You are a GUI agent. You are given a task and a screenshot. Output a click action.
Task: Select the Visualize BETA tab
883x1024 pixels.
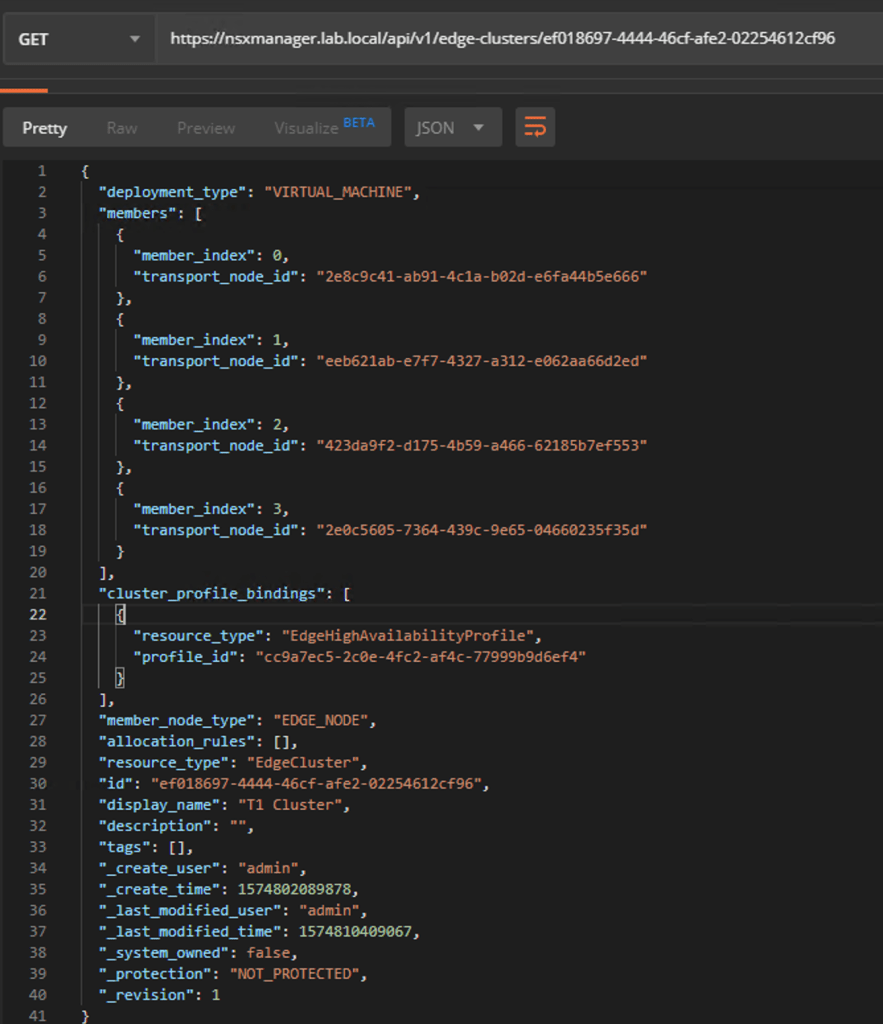click(324, 127)
